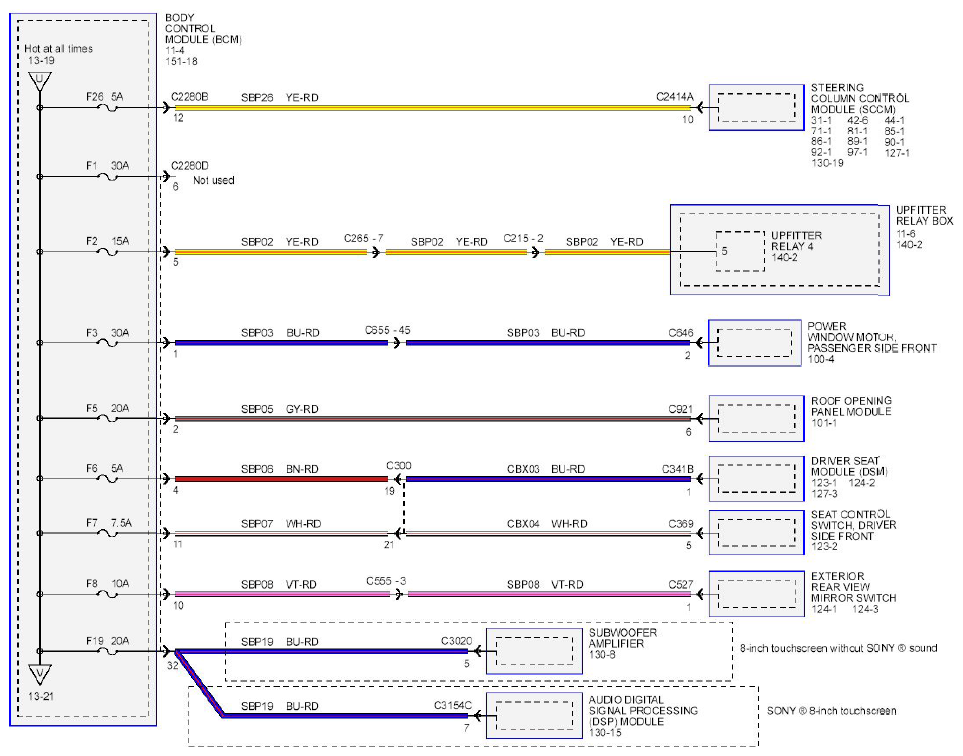Click the Exterior Rear View Mirror Switch box
The height and width of the screenshot is (756, 963).
(757, 594)
